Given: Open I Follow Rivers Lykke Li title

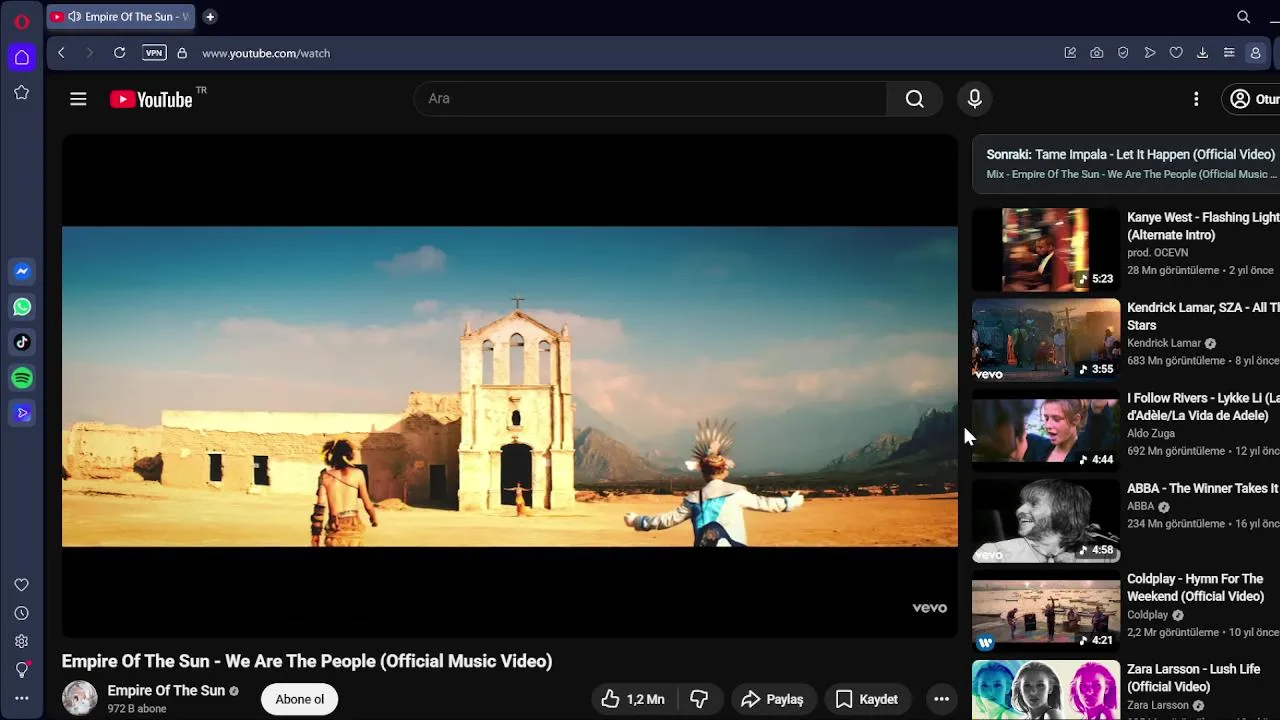Looking at the screenshot, I should click(1203, 407).
